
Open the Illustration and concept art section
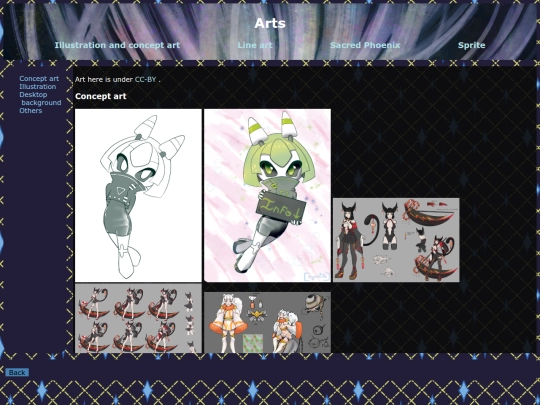[x=117, y=45]
